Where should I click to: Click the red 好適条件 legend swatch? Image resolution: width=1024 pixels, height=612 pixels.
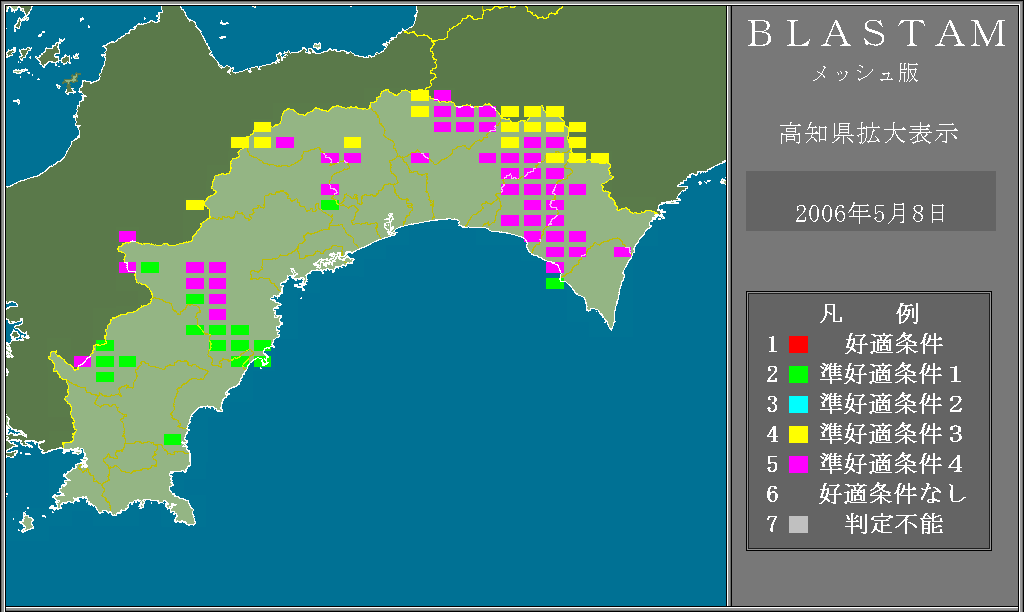(798, 344)
